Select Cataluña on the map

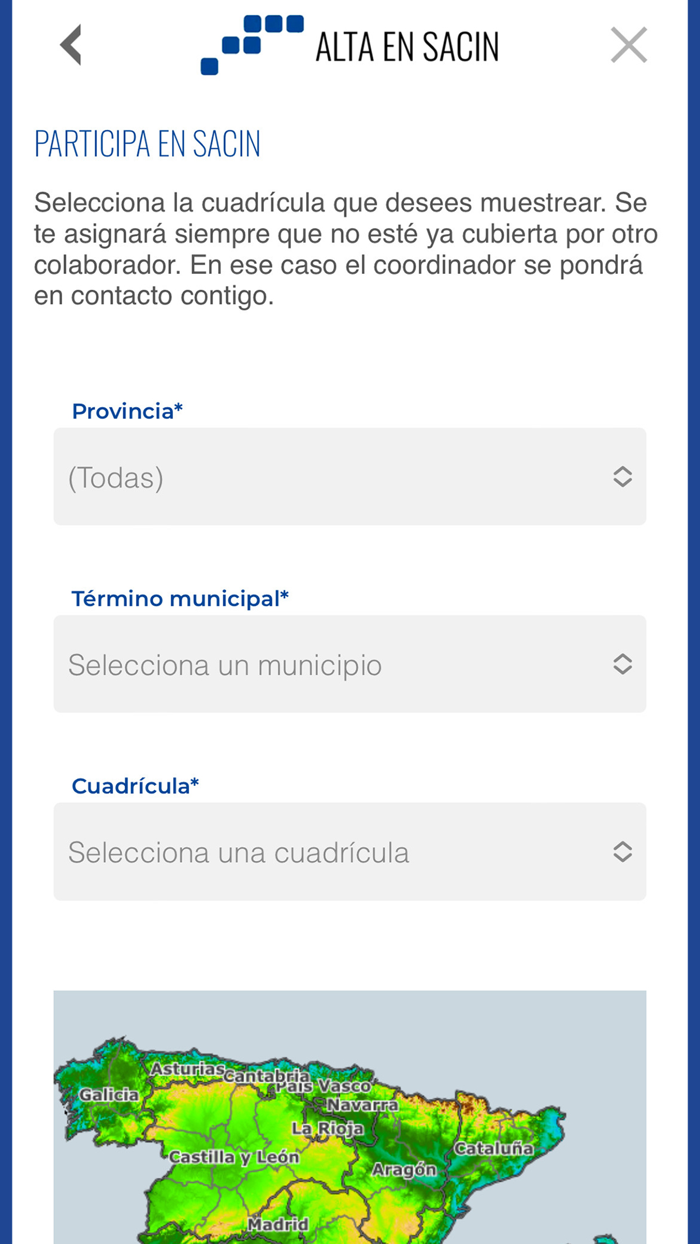pos(497,1150)
